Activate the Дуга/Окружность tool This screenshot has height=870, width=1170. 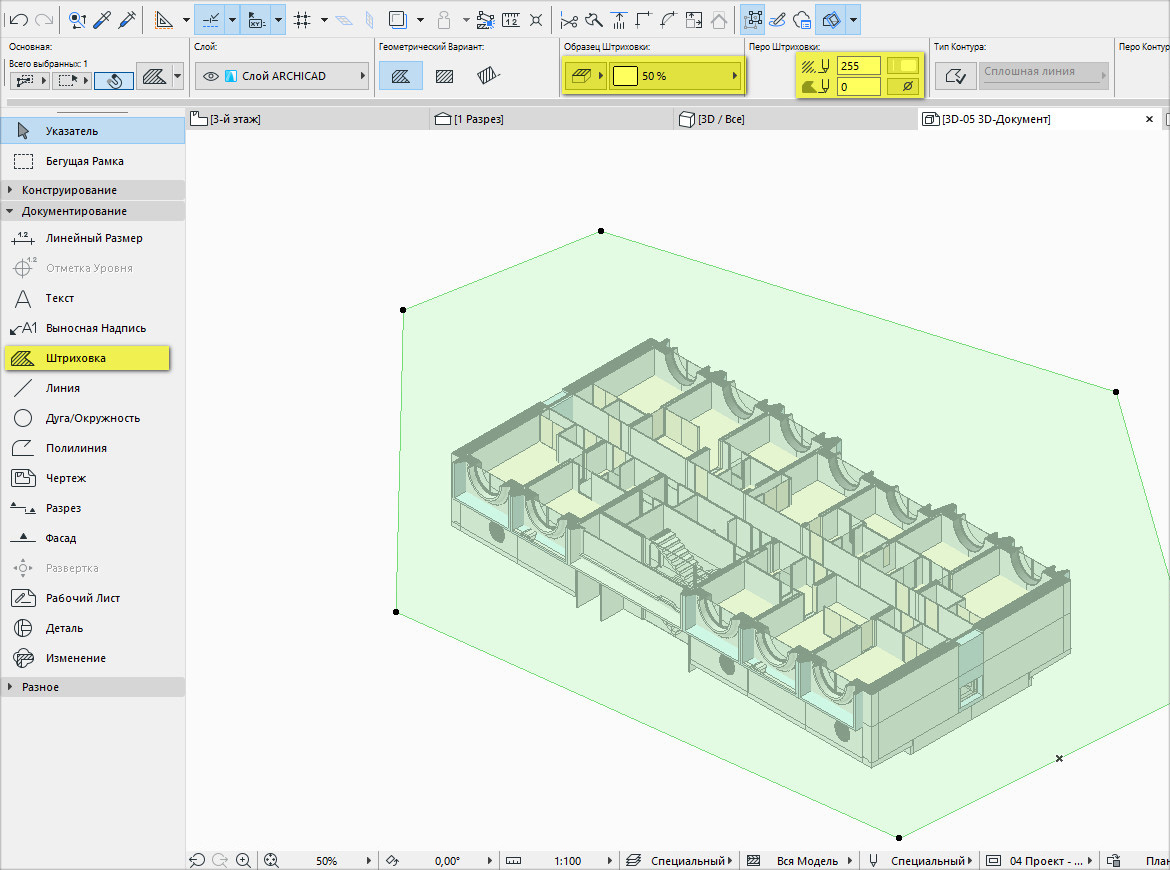[x=92, y=418]
